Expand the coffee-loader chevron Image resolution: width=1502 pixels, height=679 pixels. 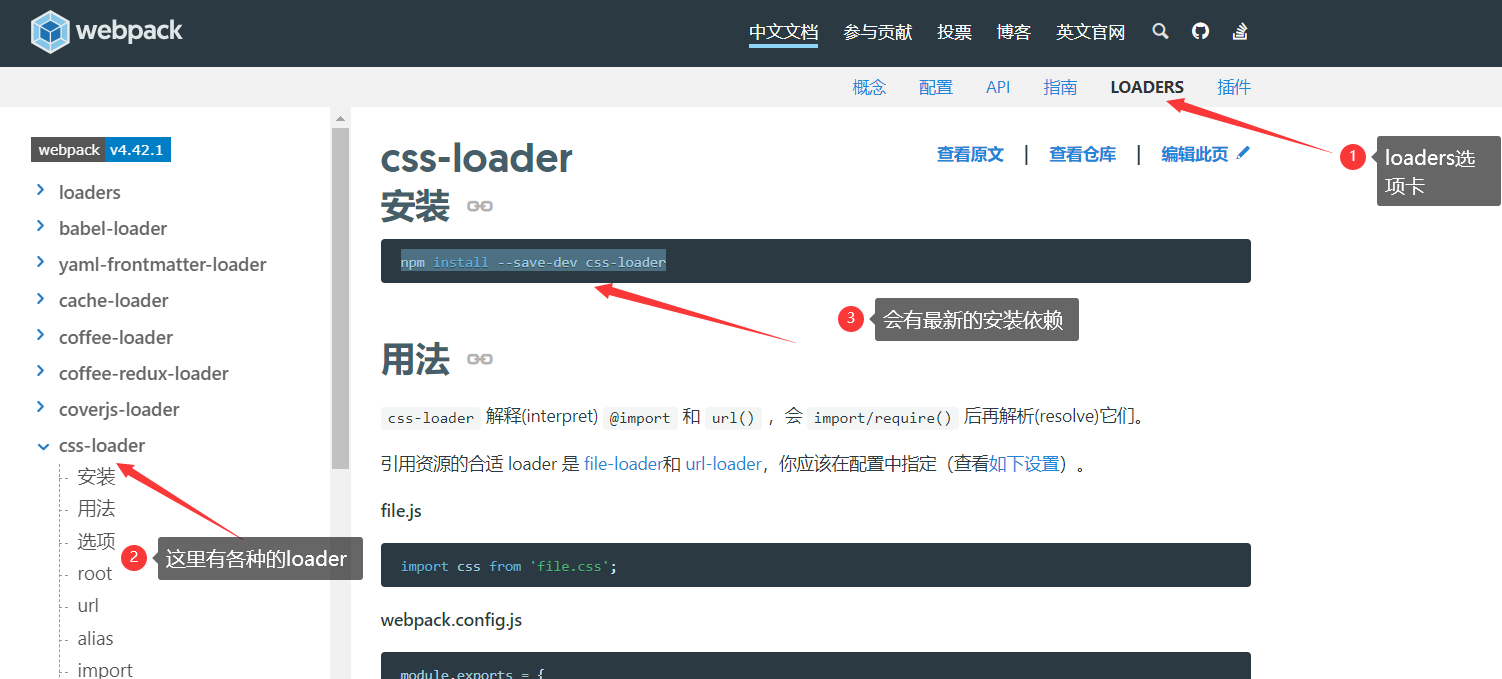click(41, 335)
